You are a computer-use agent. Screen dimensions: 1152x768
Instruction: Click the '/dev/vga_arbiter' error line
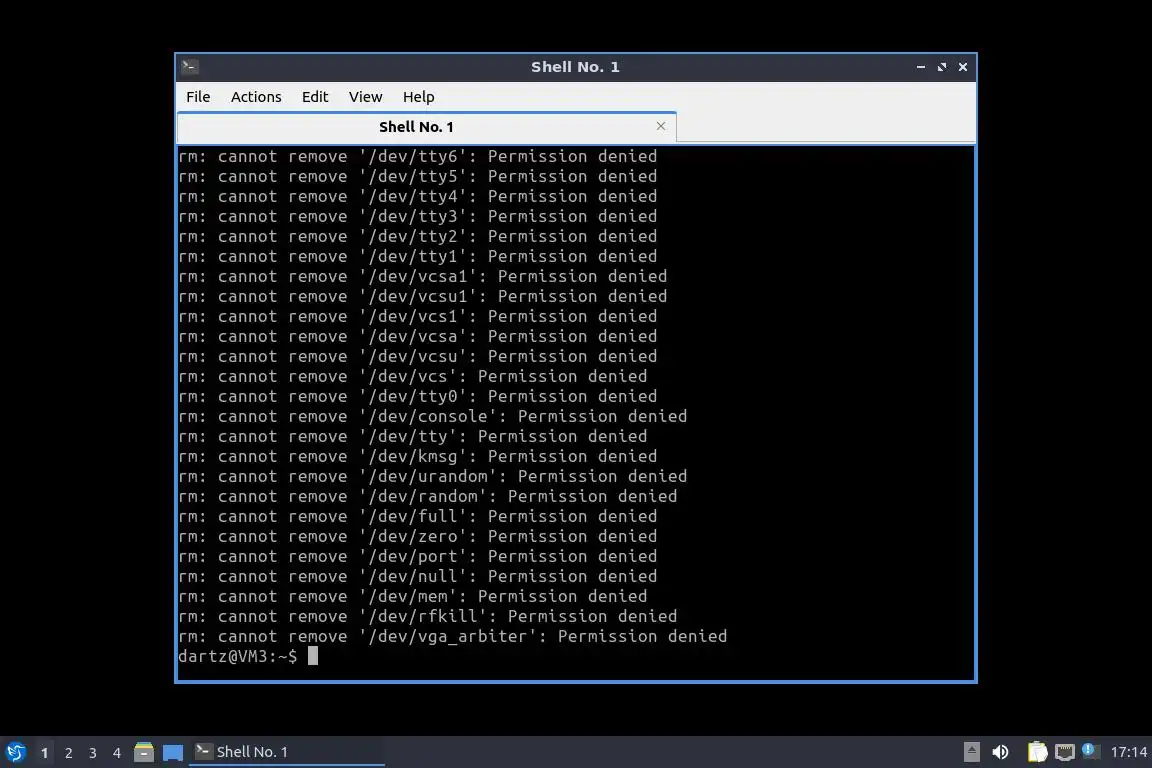coord(453,636)
